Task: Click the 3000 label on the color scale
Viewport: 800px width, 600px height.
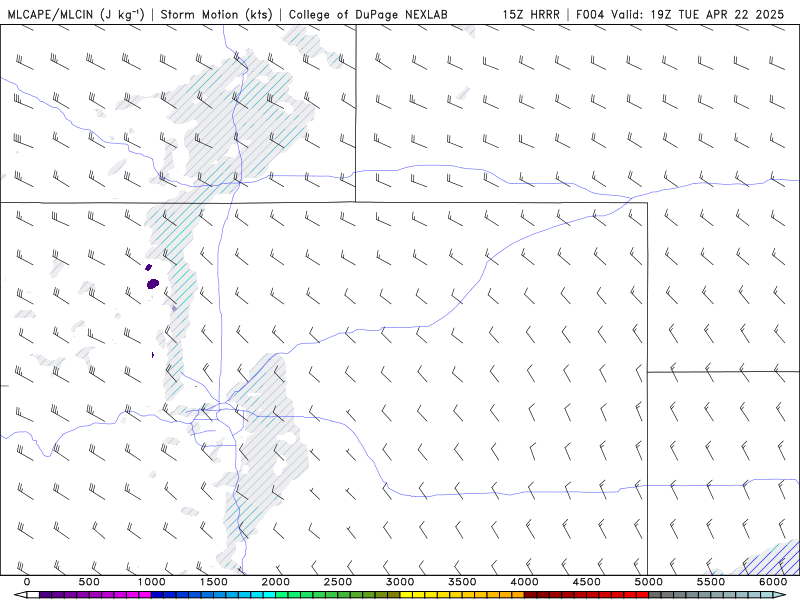Action: click(400, 582)
